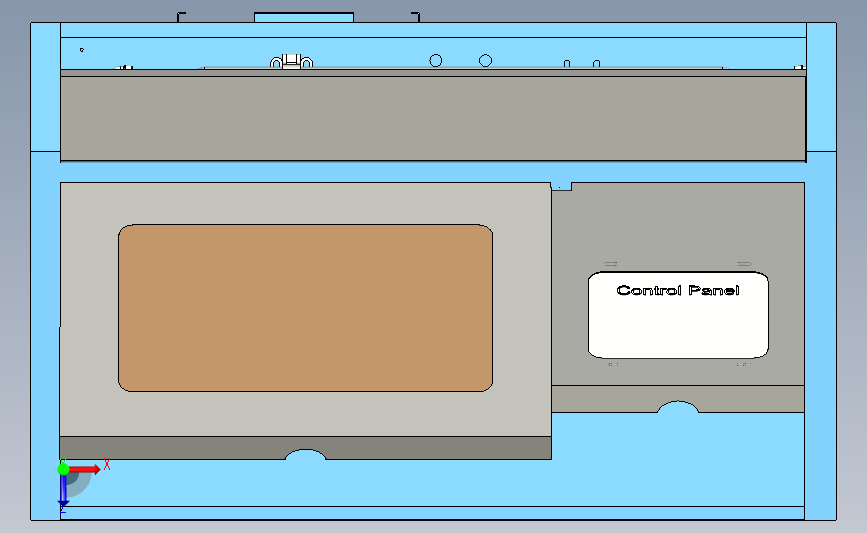Click the blue Z axis arrow of the triad

pyautogui.click(x=64, y=491)
